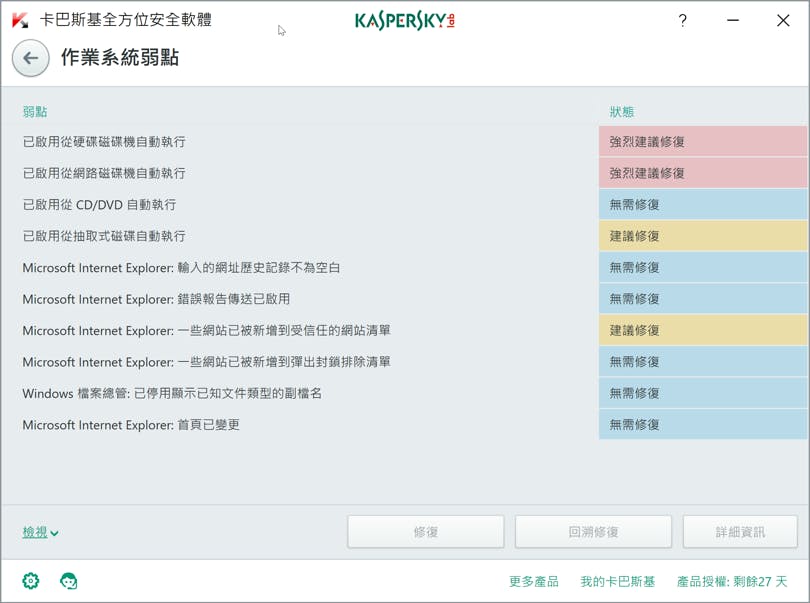Open the 更多產品 link
The height and width of the screenshot is (603, 810).
533,581
